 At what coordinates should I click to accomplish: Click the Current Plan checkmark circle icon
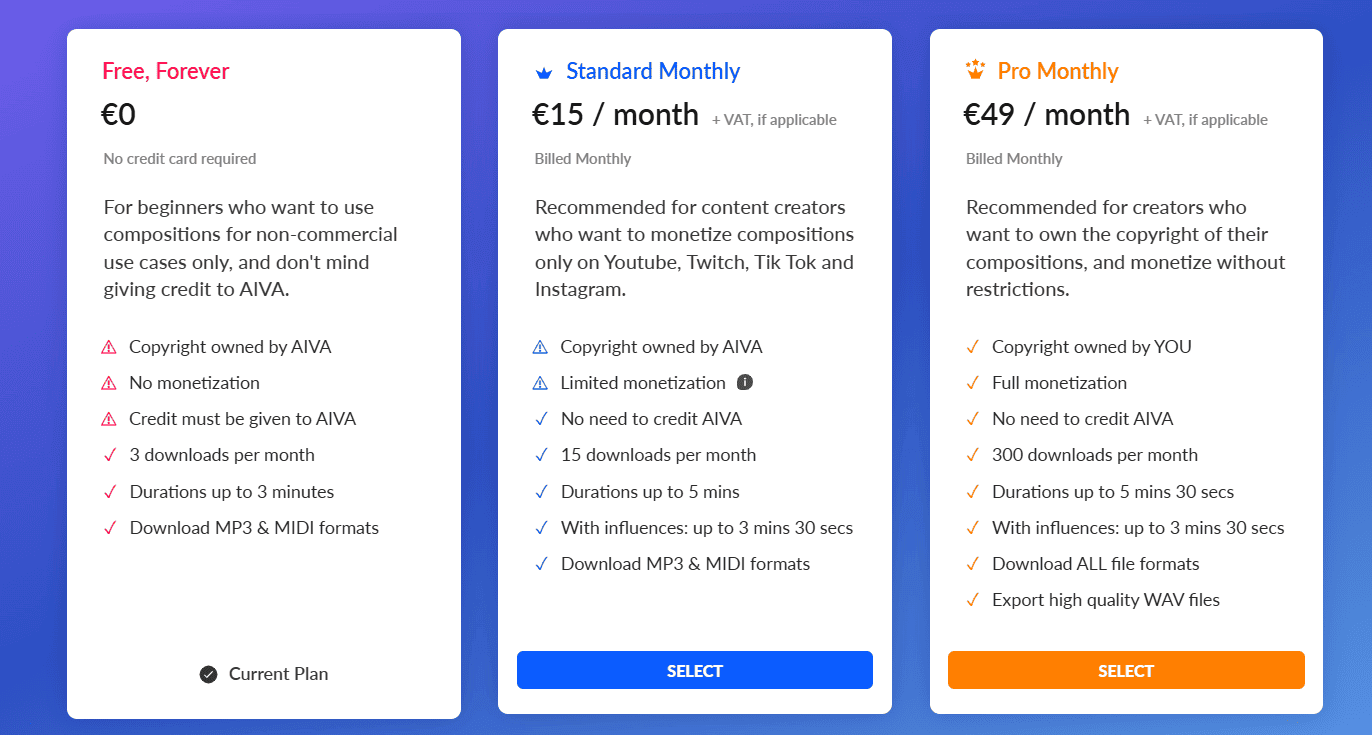208,674
